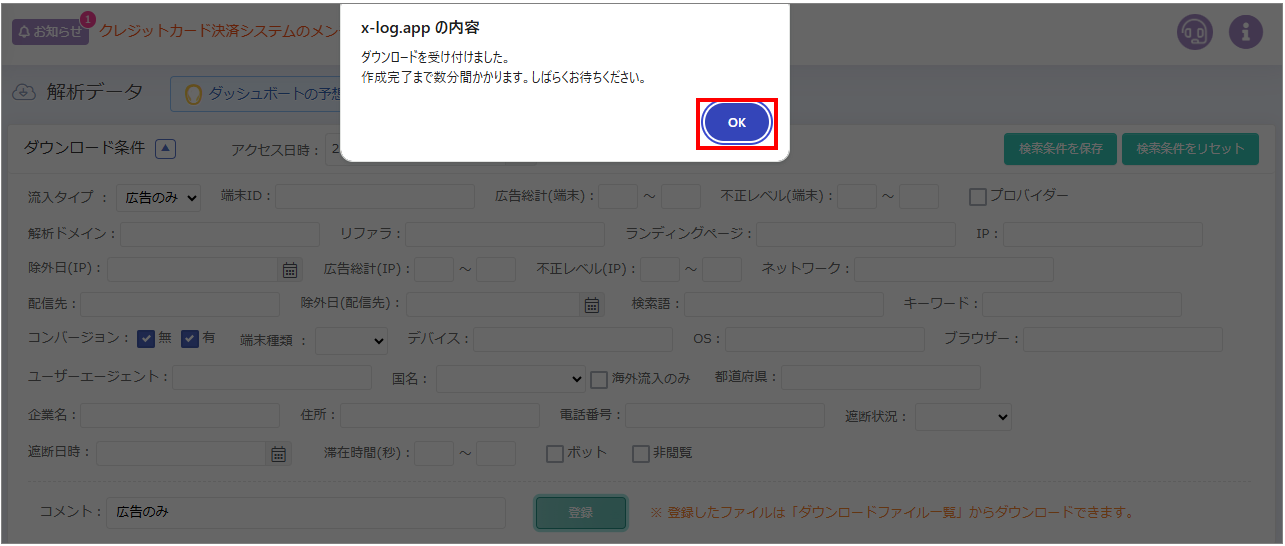The width and height of the screenshot is (1285, 546).
Task: Click OK in the download dialog
Action: click(x=736, y=123)
